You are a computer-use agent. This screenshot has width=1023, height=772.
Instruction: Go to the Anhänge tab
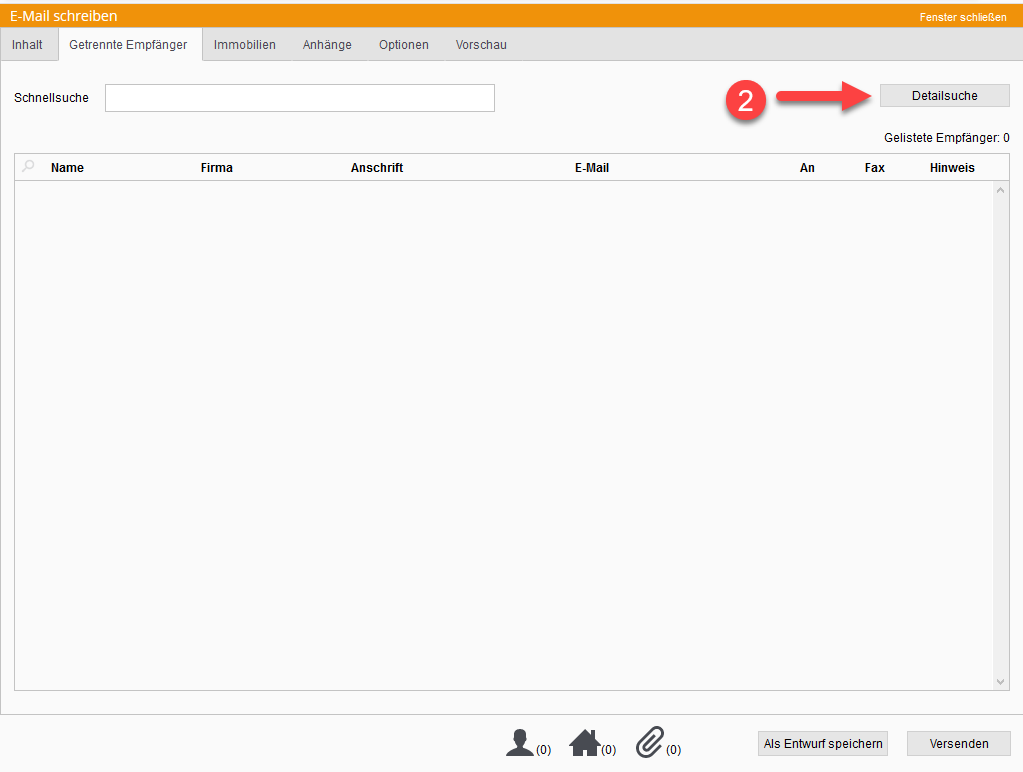[327, 45]
